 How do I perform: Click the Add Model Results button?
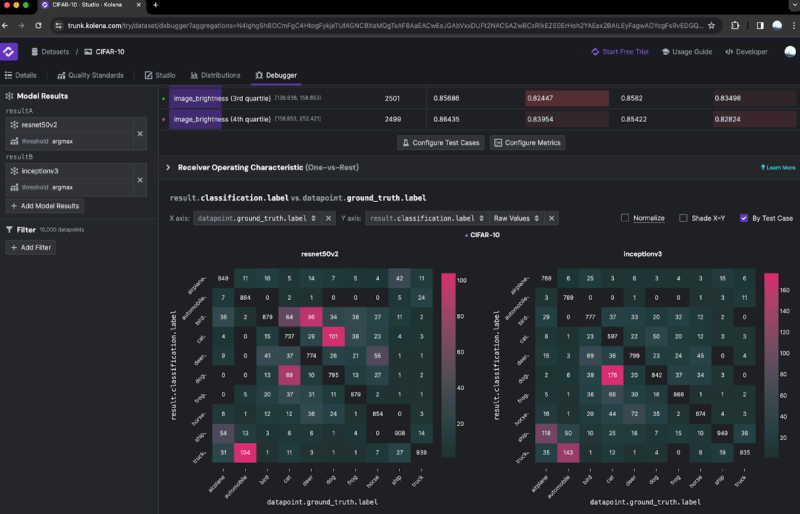click(x=44, y=206)
